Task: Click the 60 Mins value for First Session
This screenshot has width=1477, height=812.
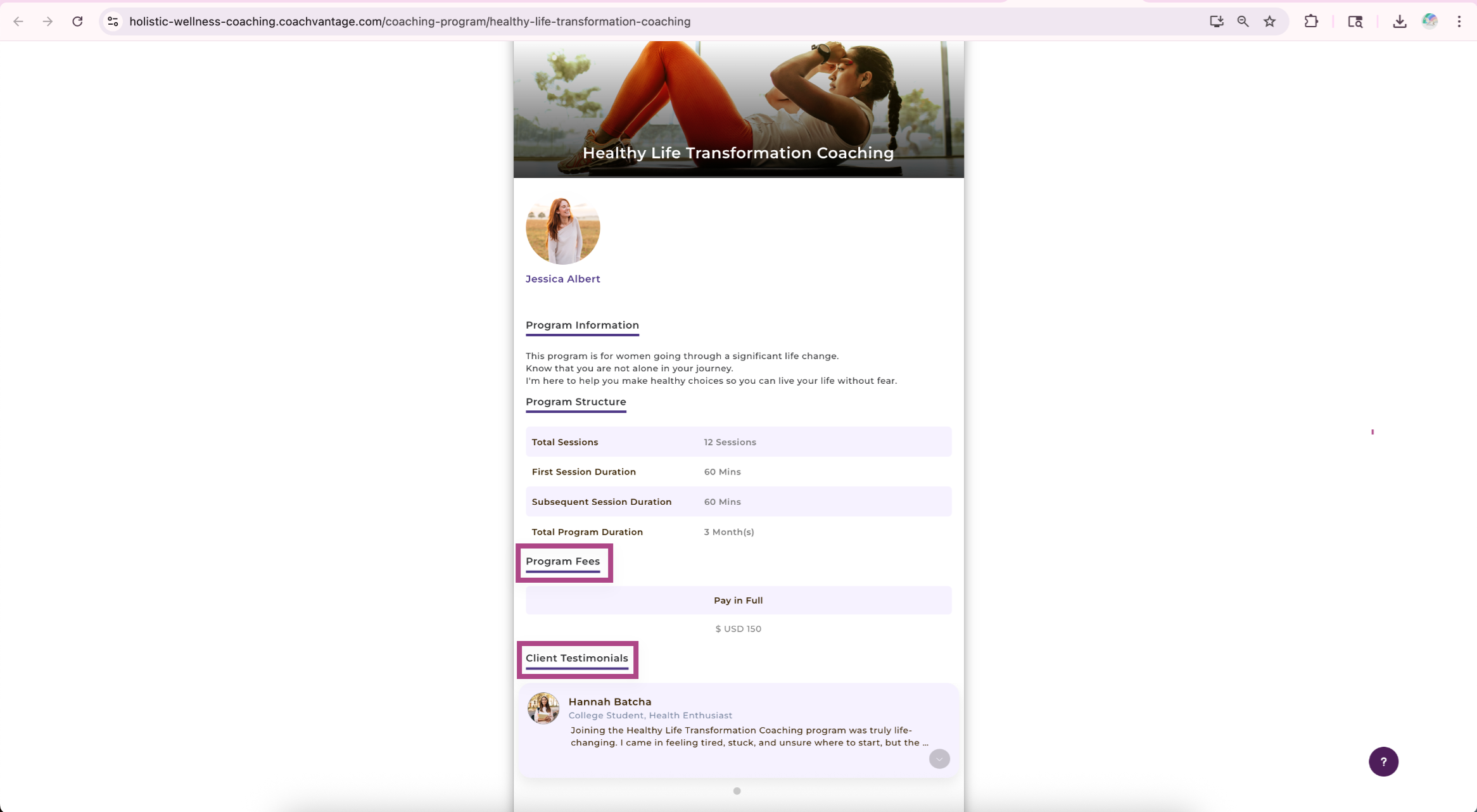Action: pyautogui.click(x=722, y=472)
